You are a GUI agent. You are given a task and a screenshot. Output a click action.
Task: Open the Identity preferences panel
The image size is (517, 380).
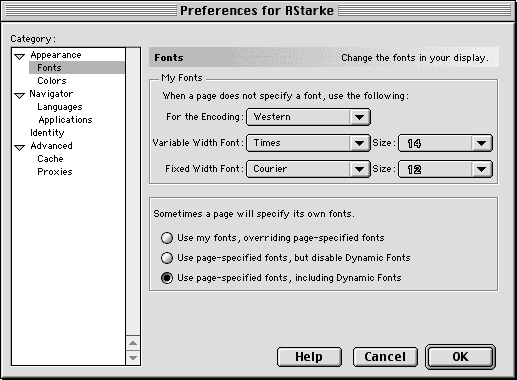[x=47, y=133]
